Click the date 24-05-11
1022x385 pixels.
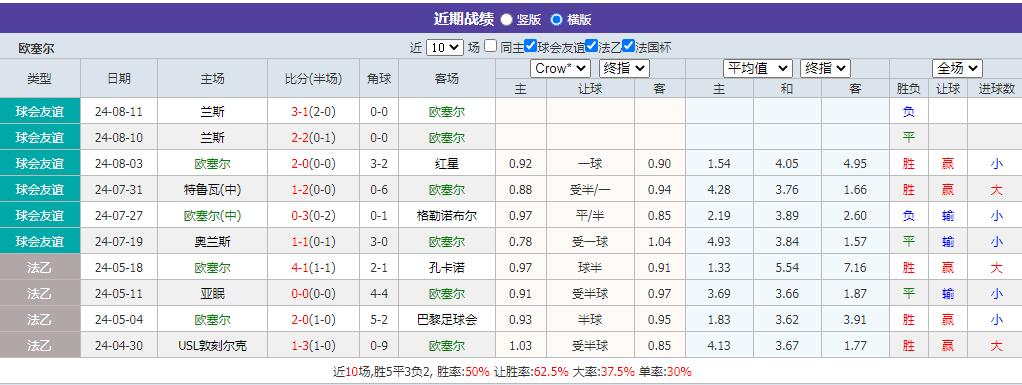(119, 294)
